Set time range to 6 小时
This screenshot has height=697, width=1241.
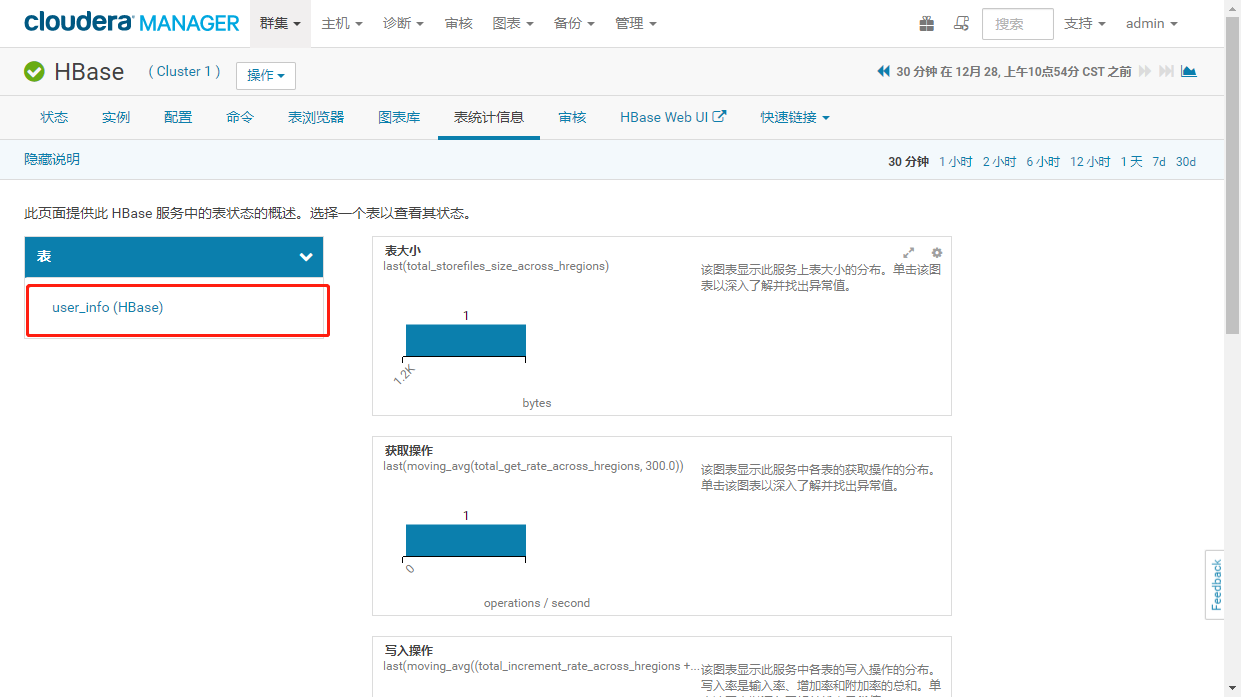(1043, 161)
